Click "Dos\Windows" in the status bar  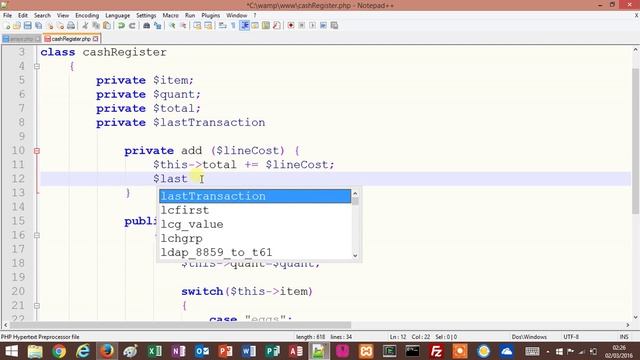coord(529,337)
